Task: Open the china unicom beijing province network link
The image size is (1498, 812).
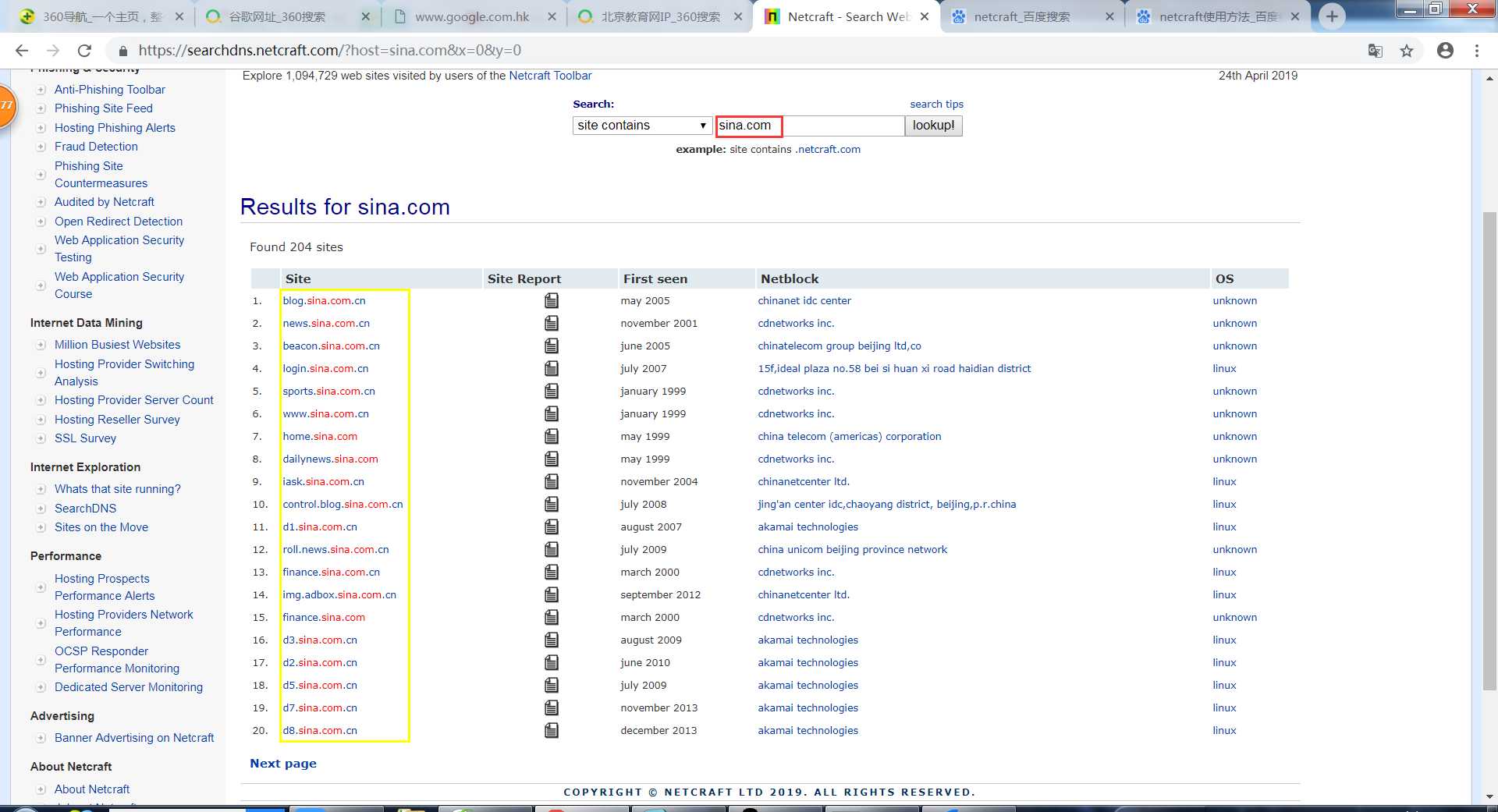Action: pos(852,549)
